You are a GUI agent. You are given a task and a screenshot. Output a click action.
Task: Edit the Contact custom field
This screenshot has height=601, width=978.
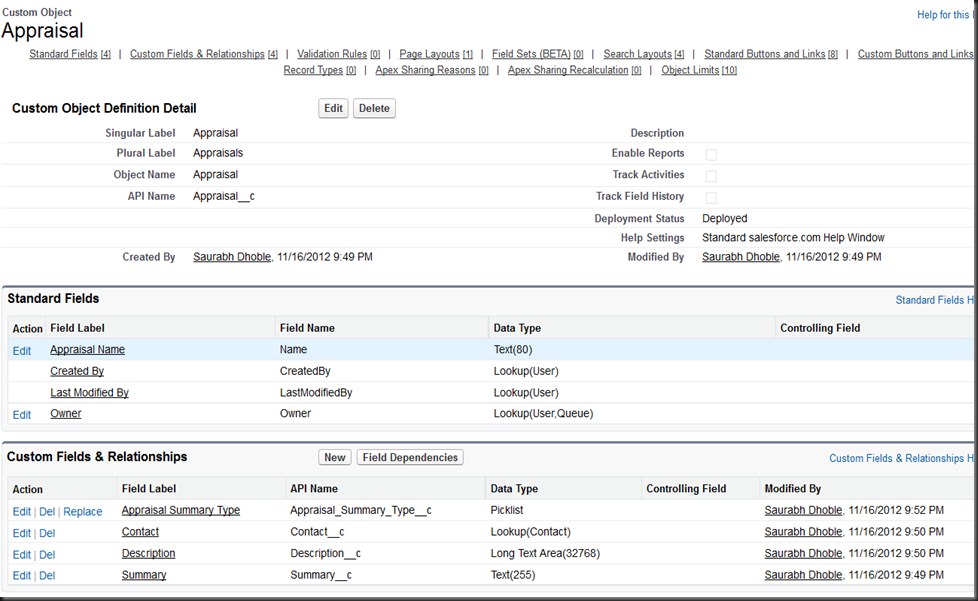[x=22, y=534]
